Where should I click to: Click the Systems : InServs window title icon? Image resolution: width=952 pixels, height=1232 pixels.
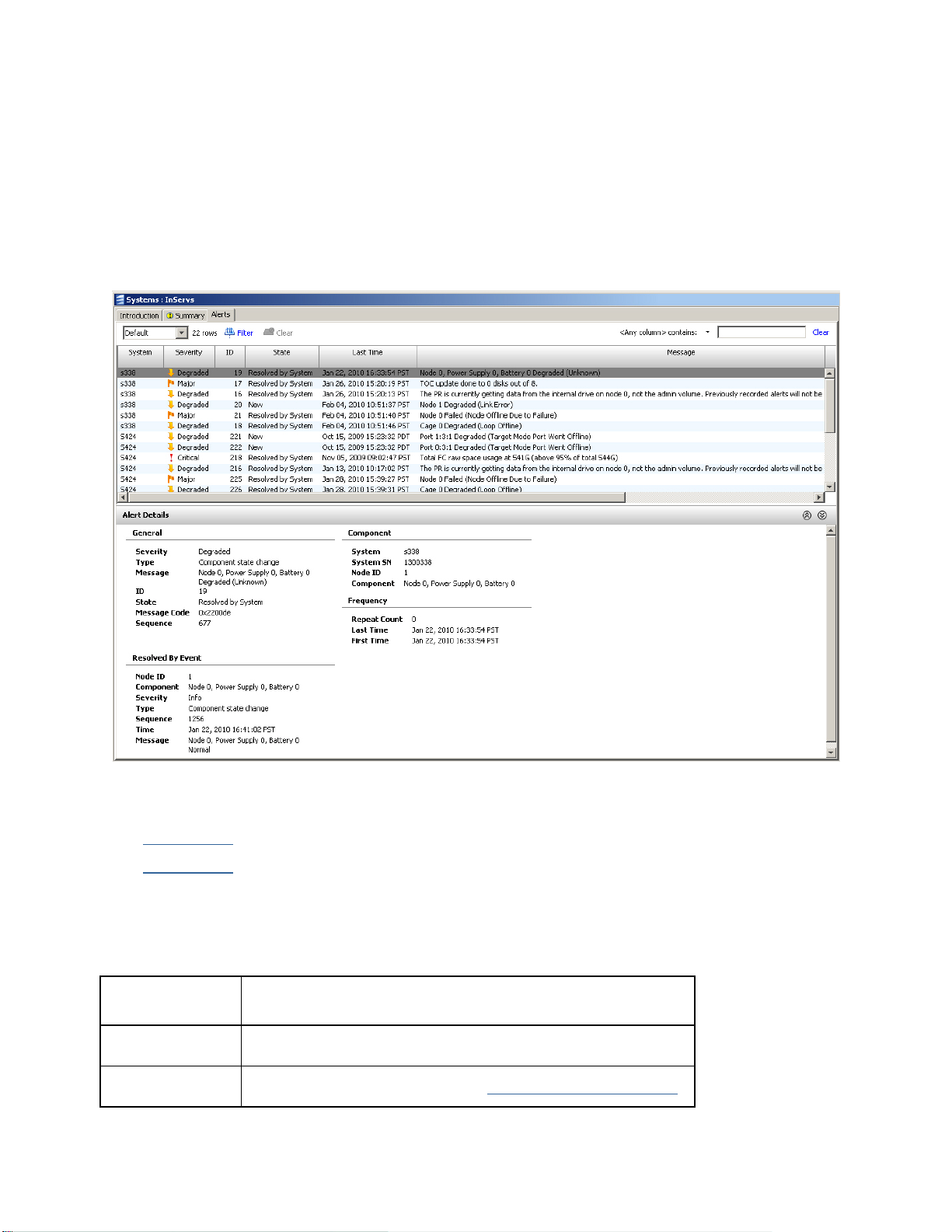(120, 300)
